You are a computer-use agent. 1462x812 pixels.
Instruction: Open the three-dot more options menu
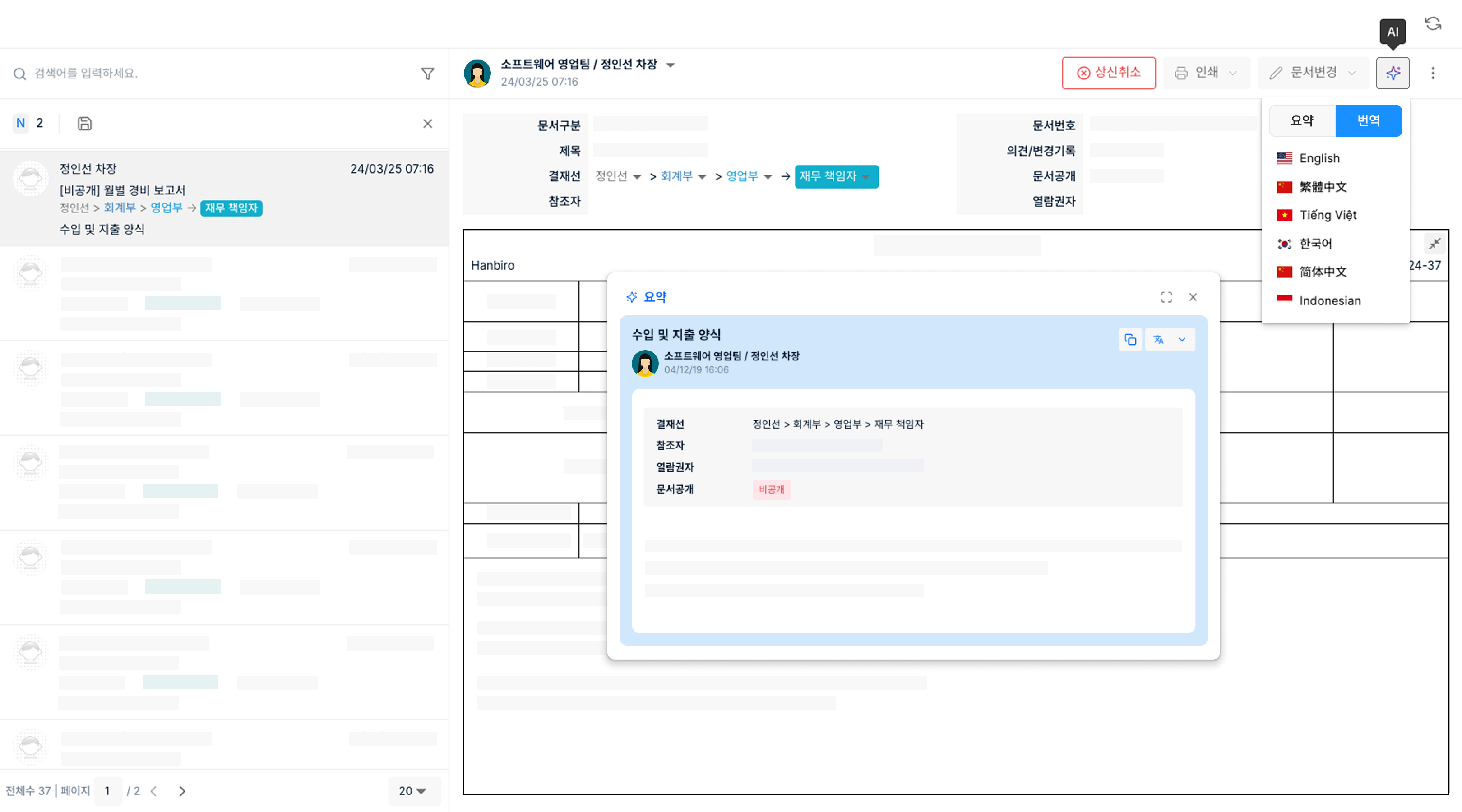pos(1433,73)
